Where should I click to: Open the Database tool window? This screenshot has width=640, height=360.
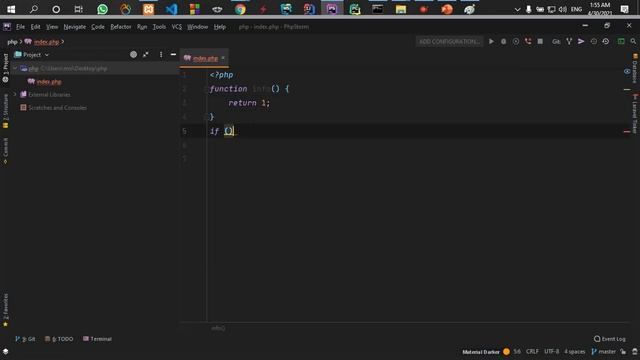click(635, 69)
